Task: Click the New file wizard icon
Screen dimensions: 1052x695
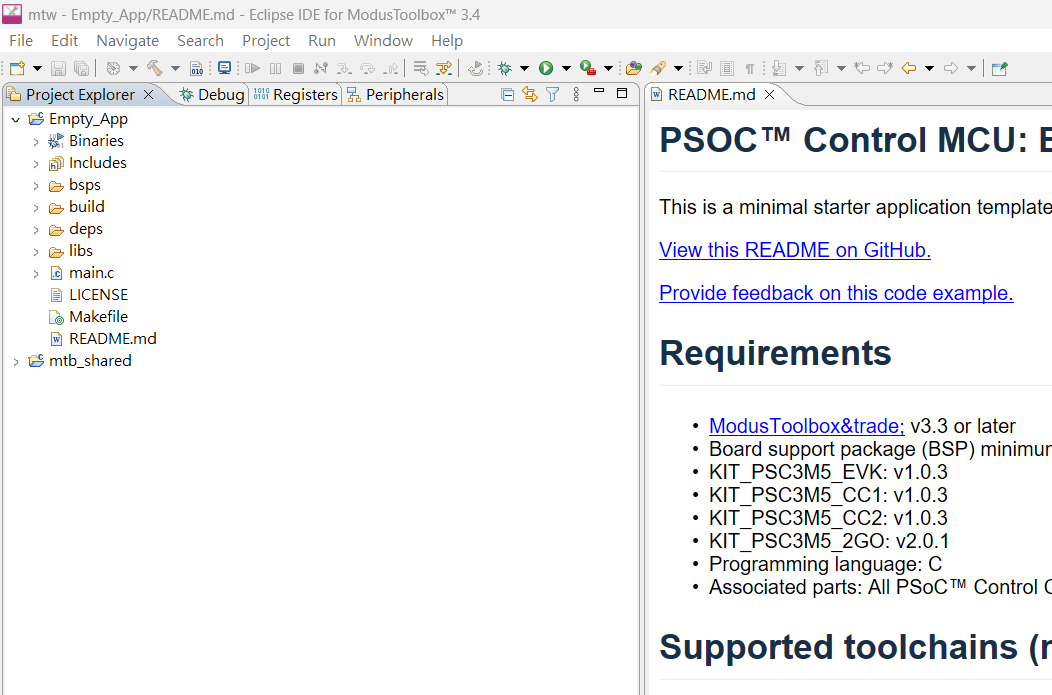Action: pos(17,68)
